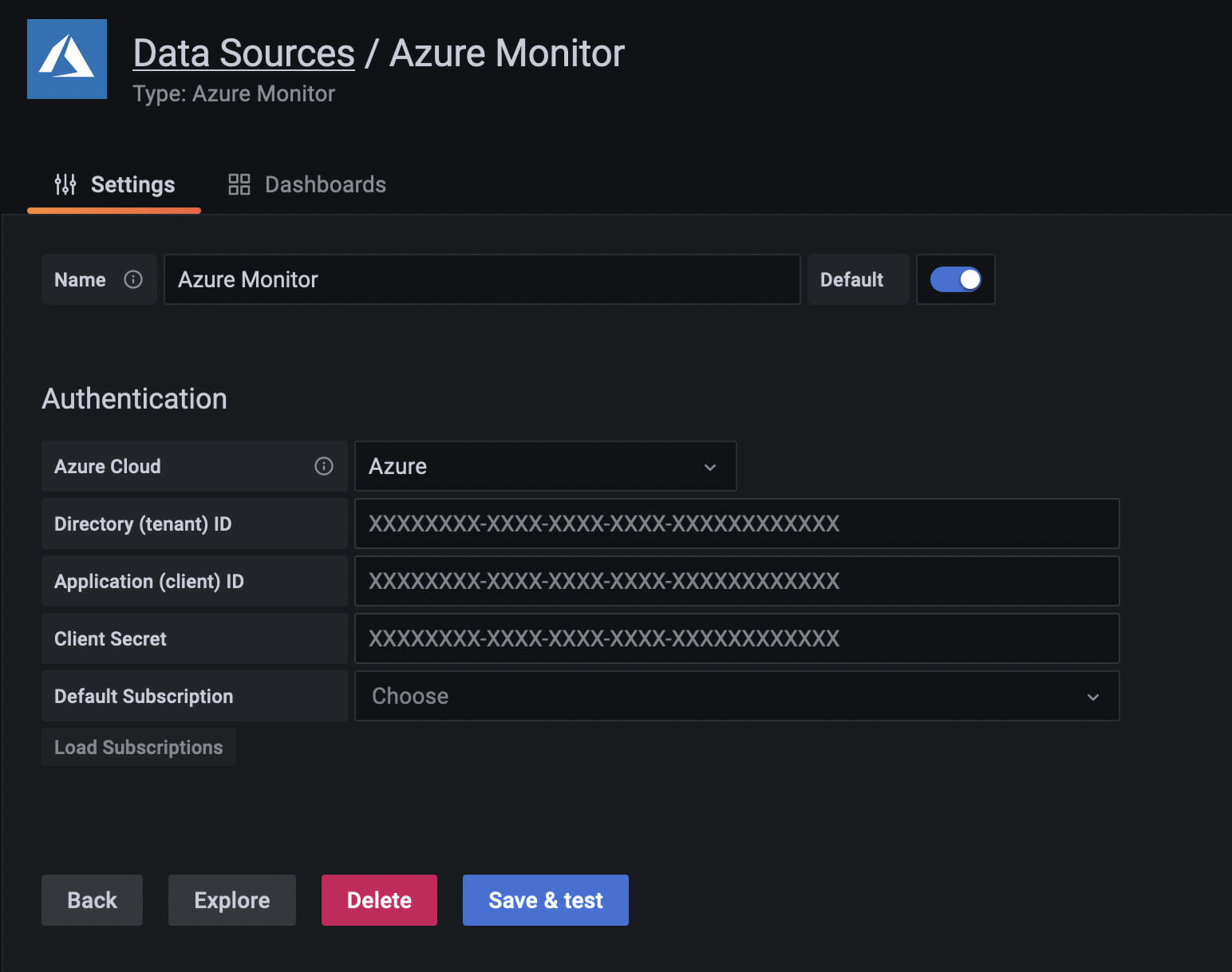The image size is (1232, 972).
Task: Click the Save & test button
Action: (x=546, y=900)
